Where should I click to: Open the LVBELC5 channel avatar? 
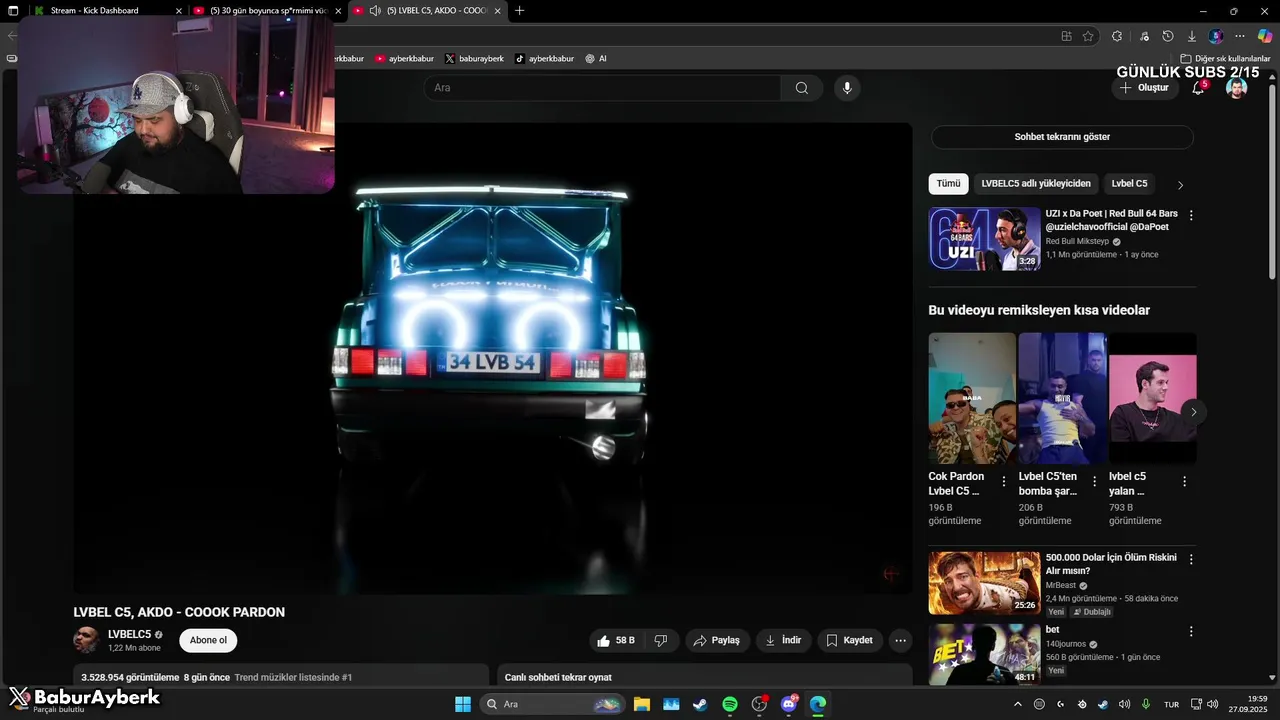click(86, 640)
